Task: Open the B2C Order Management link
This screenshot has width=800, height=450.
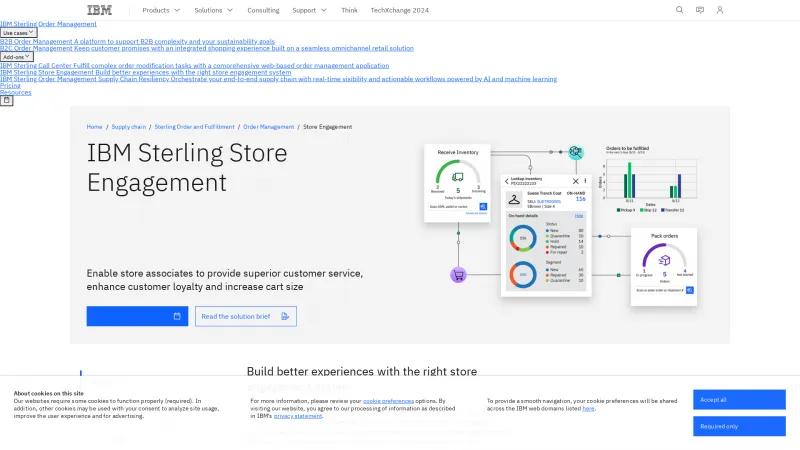Action: [x=207, y=48]
